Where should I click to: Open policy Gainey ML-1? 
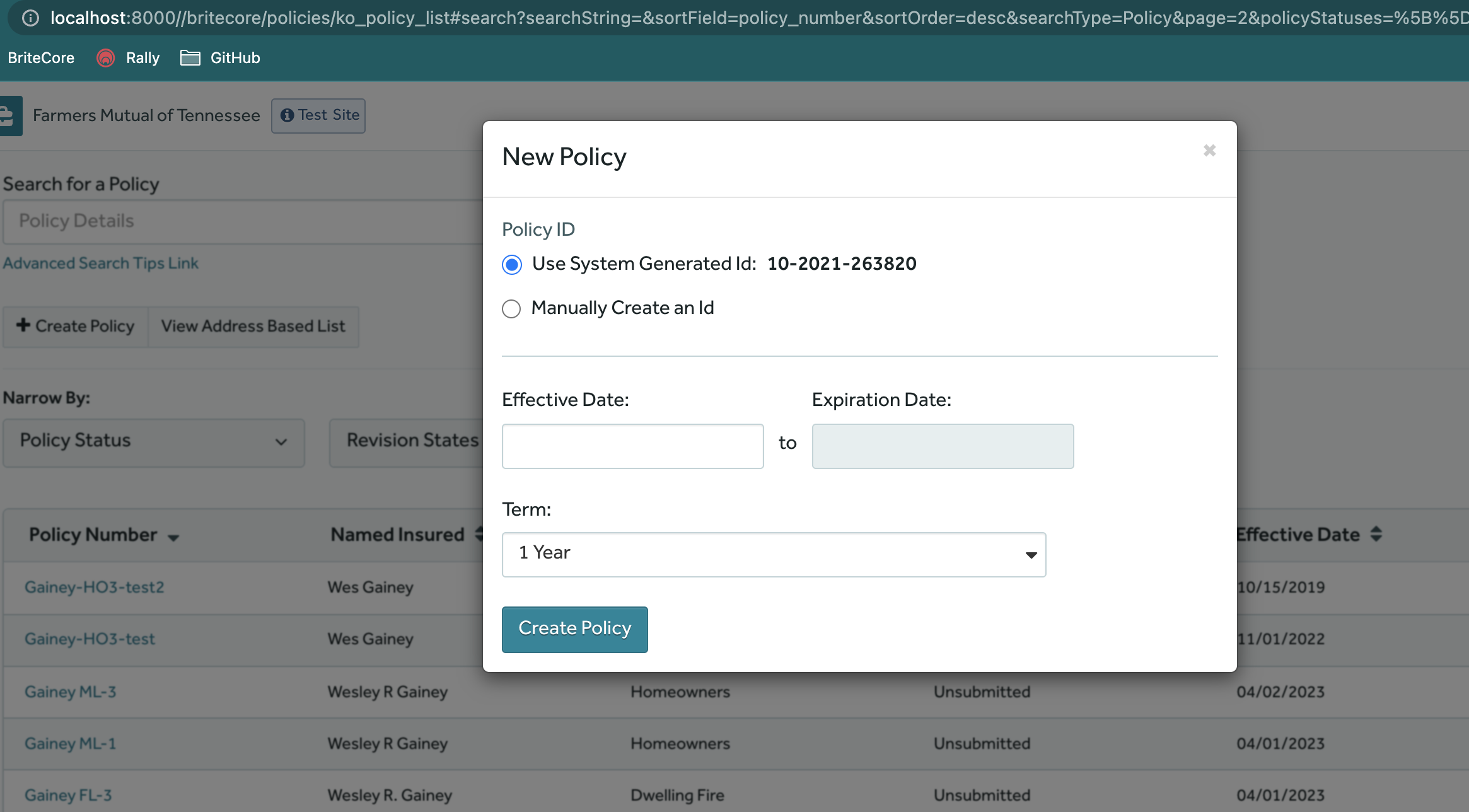(x=71, y=743)
